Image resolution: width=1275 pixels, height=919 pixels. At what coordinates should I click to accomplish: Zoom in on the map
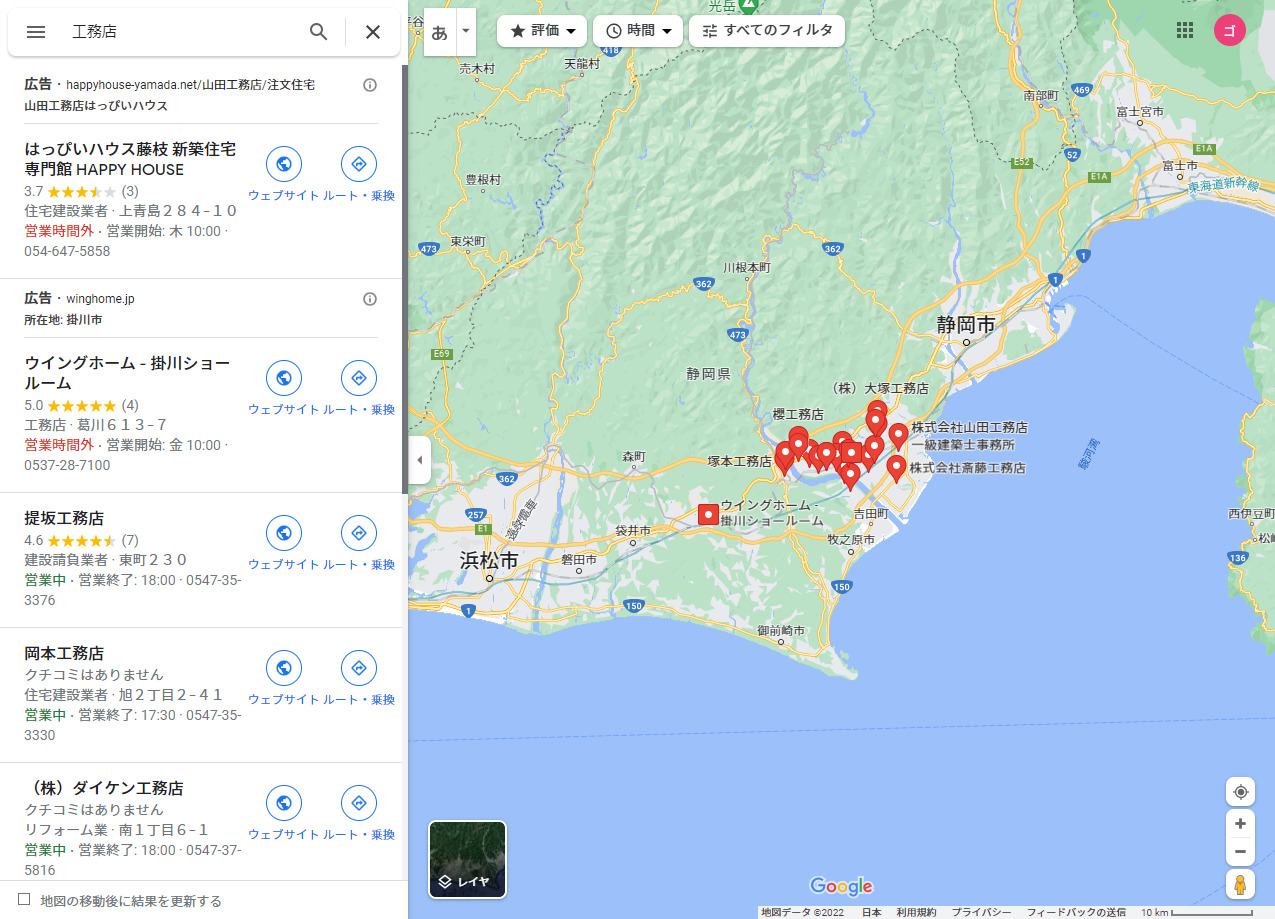(x=1240, y=824)
